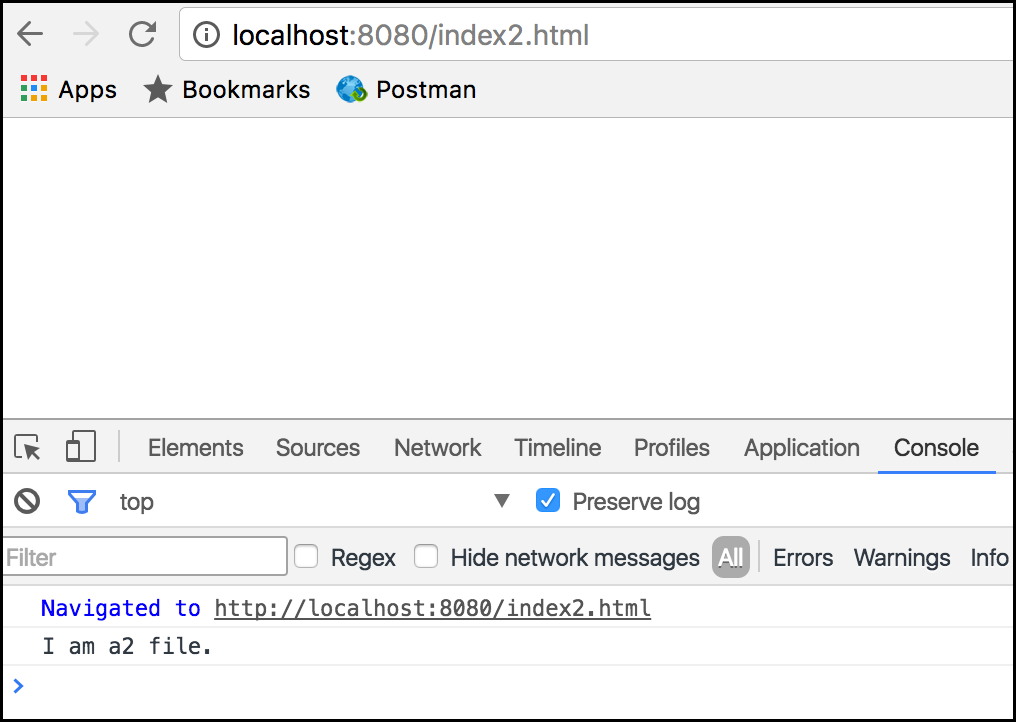Uncheck the Preserve log checkbox
1016x722 pixels.
point(548,501)
